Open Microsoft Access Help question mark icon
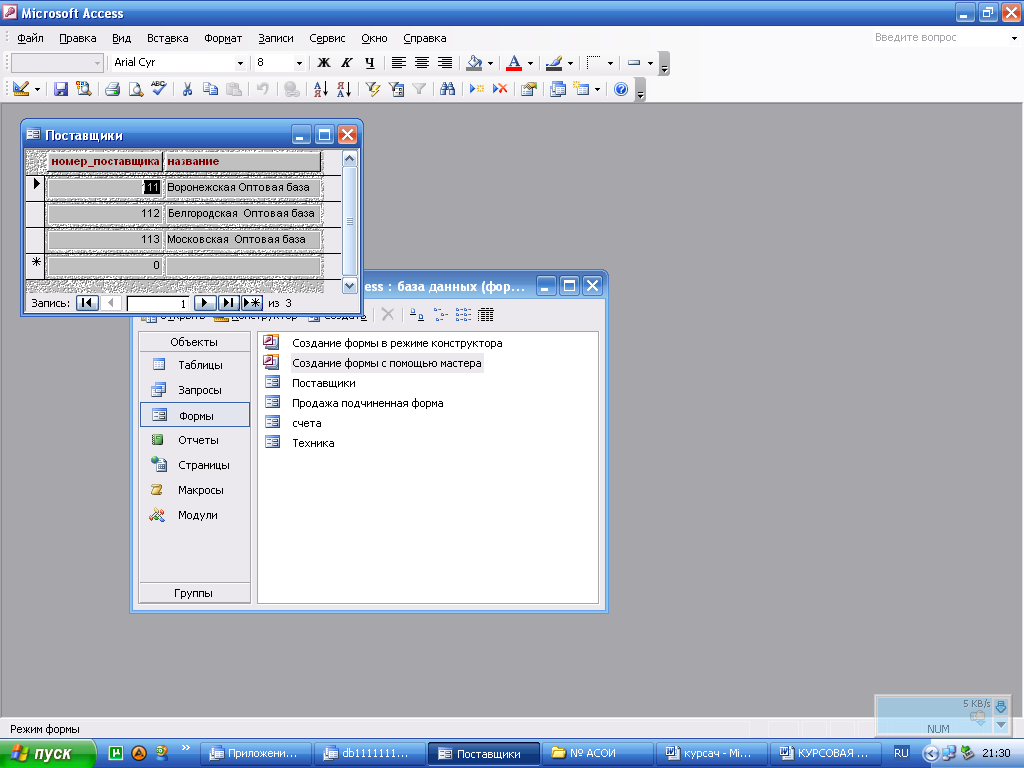The height and width of the screenshot is (768, 1024). pyautogui.click(x=621, y=89)
